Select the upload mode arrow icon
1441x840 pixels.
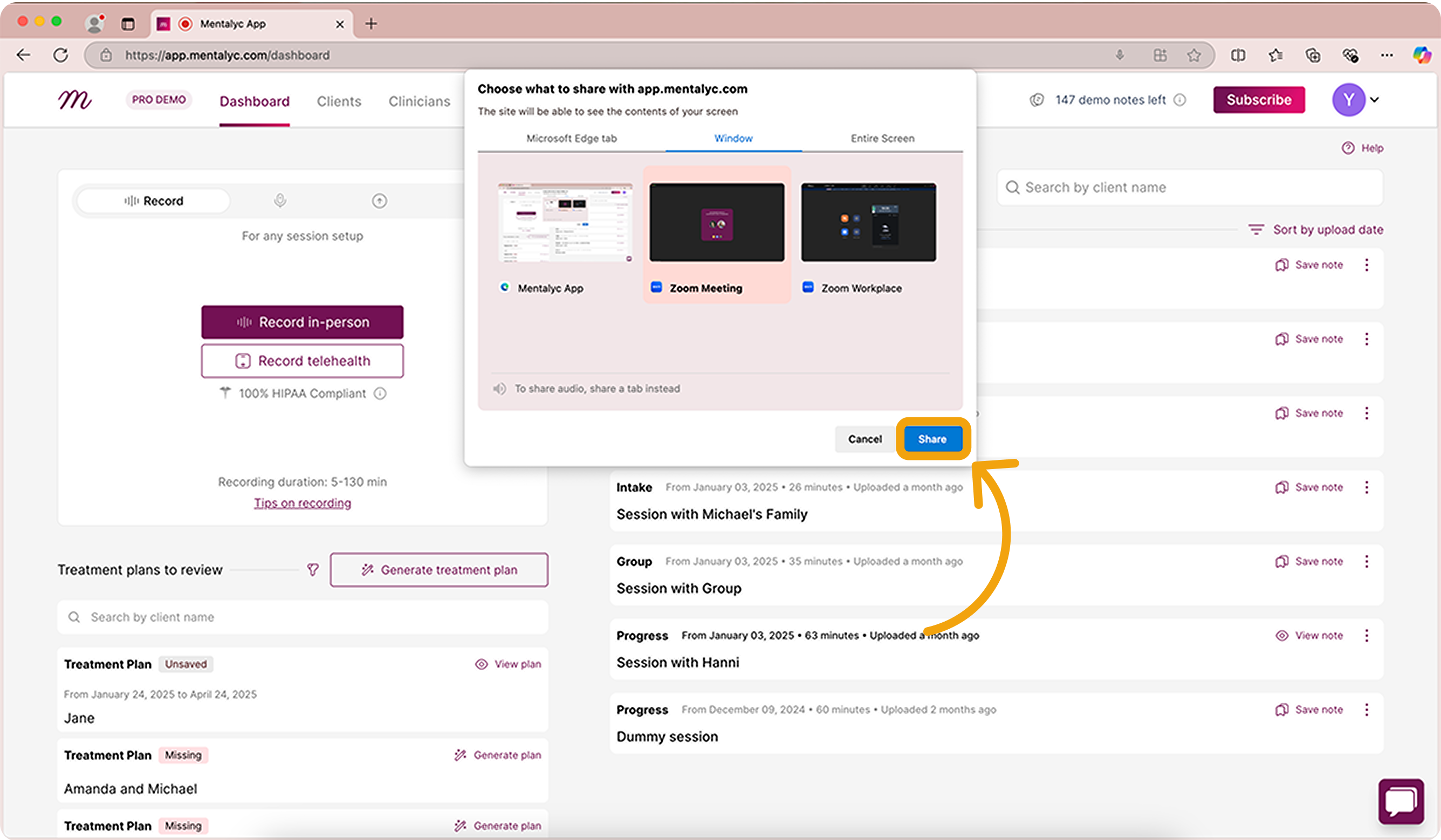point(379,201)
